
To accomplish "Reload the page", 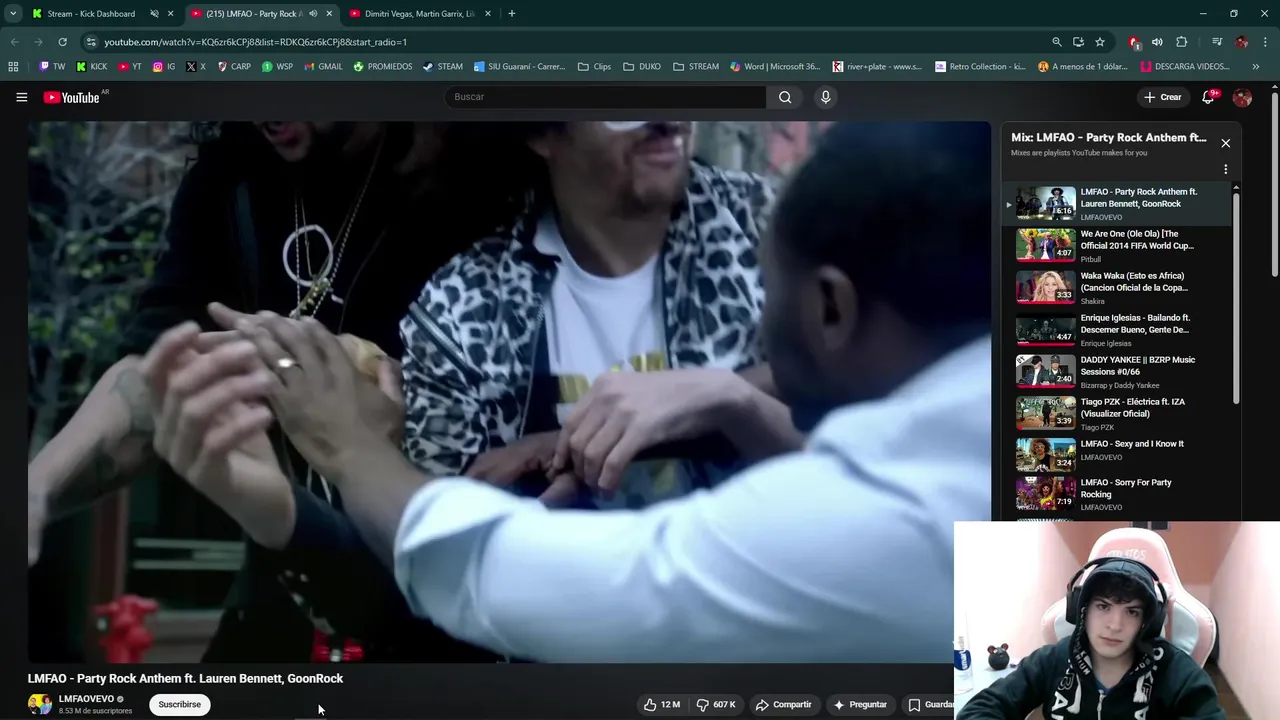I will (x=62, y=42).
